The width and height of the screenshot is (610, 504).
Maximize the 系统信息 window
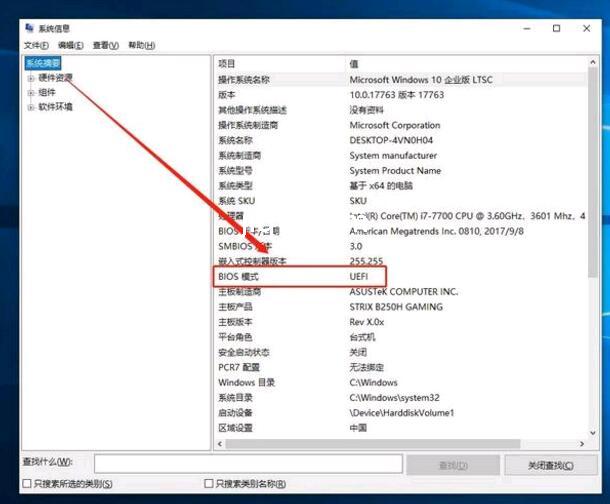556,29
